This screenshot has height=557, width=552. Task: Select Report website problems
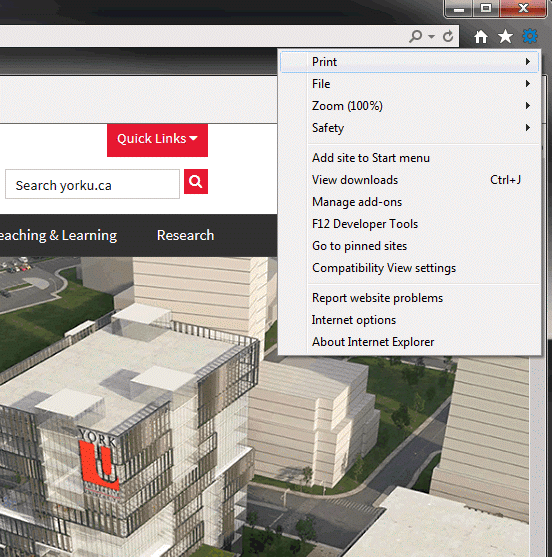pos(409,298)
